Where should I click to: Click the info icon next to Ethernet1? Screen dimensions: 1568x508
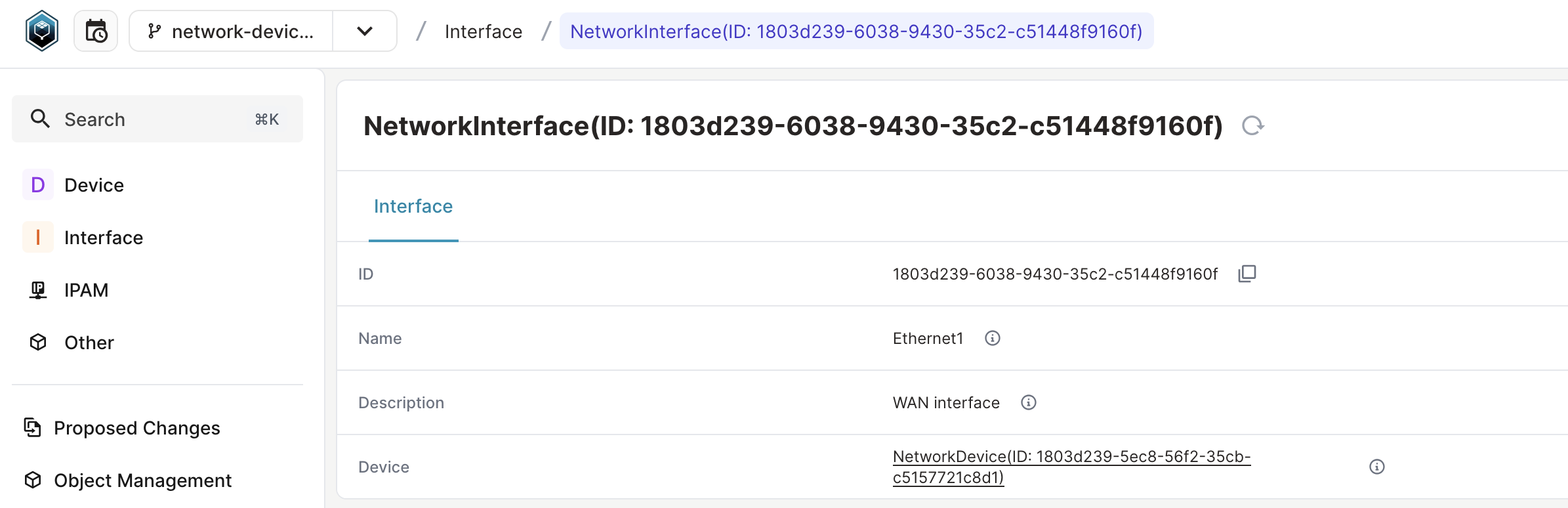(x=992, y=338)
